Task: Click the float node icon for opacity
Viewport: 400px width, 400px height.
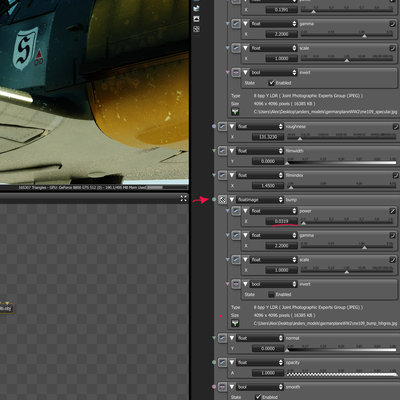Action: [x=222, y=362]
